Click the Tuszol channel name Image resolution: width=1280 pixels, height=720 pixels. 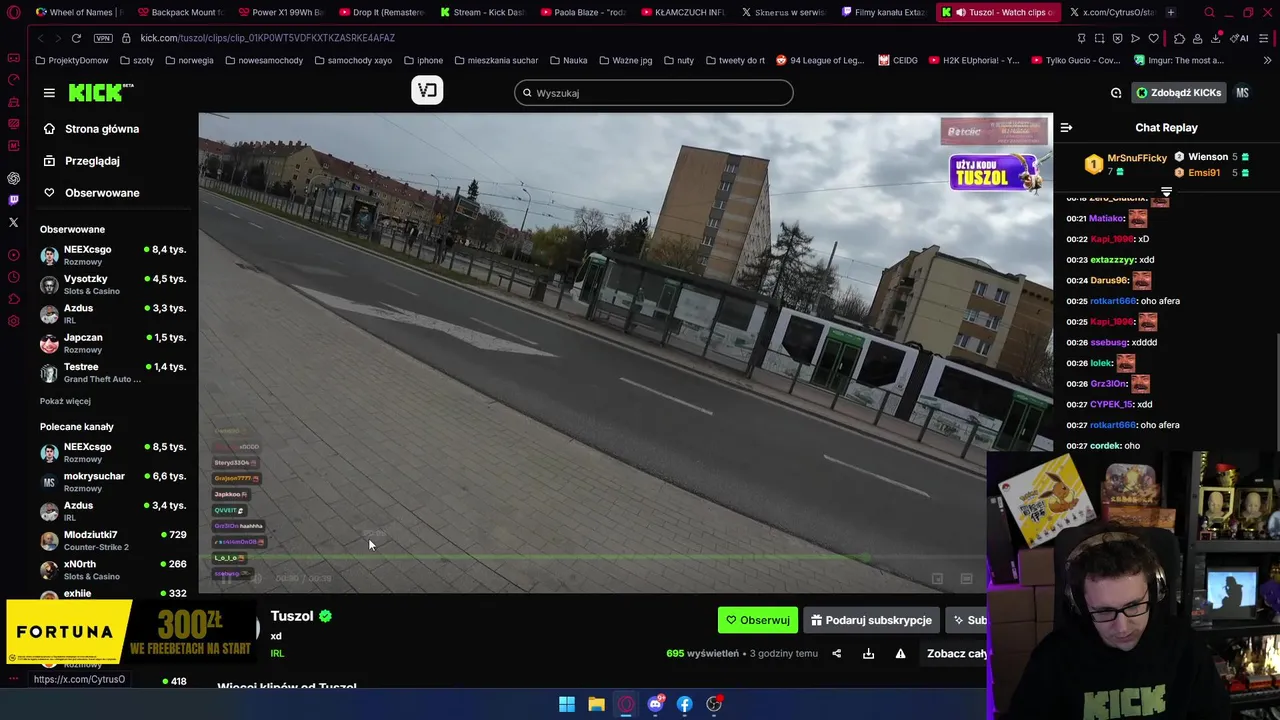(292, 616)
